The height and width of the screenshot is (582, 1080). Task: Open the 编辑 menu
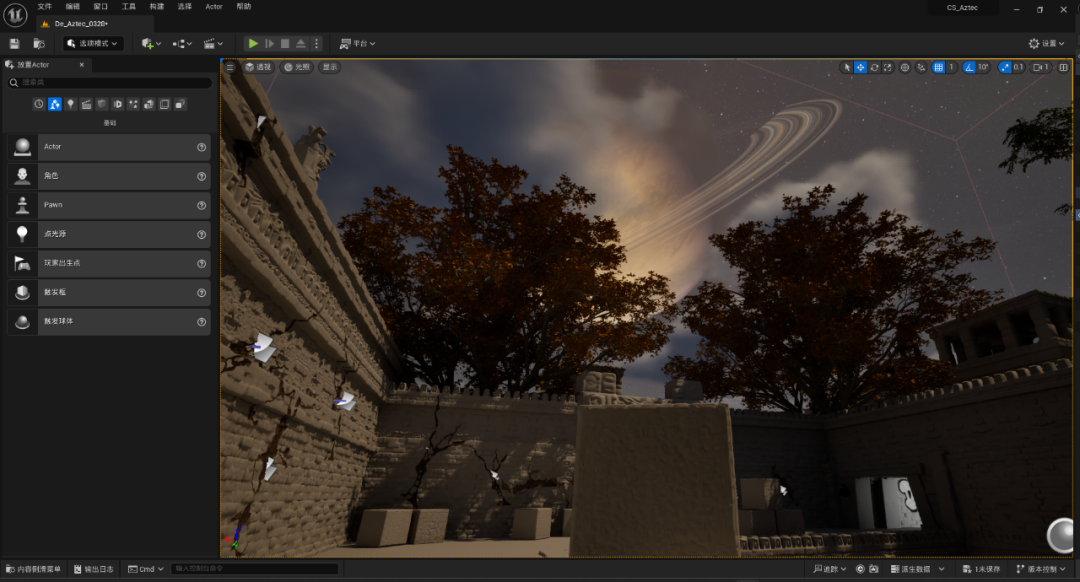point(72,6)
